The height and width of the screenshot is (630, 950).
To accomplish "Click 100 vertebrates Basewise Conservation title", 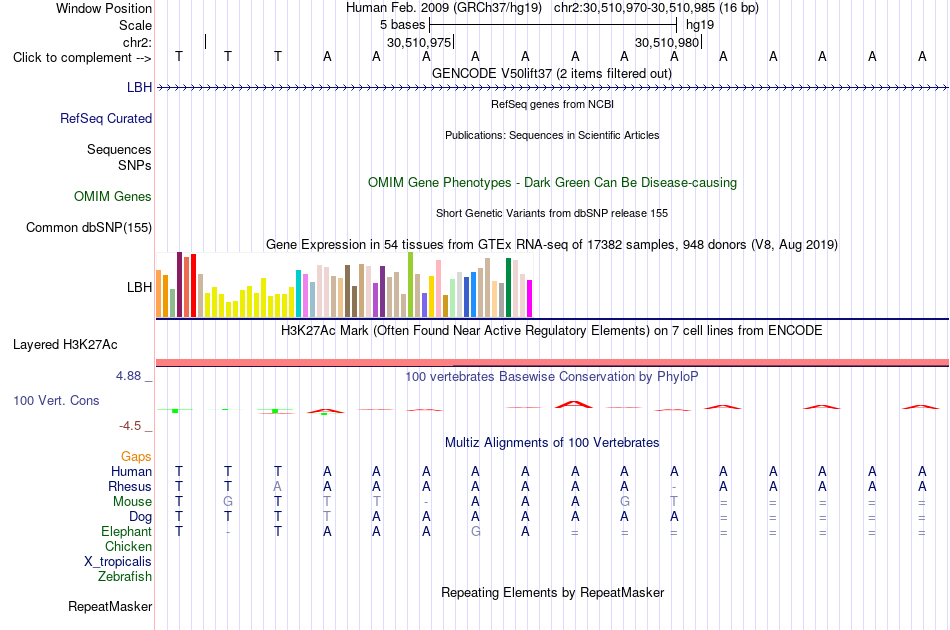I will 552,376.
